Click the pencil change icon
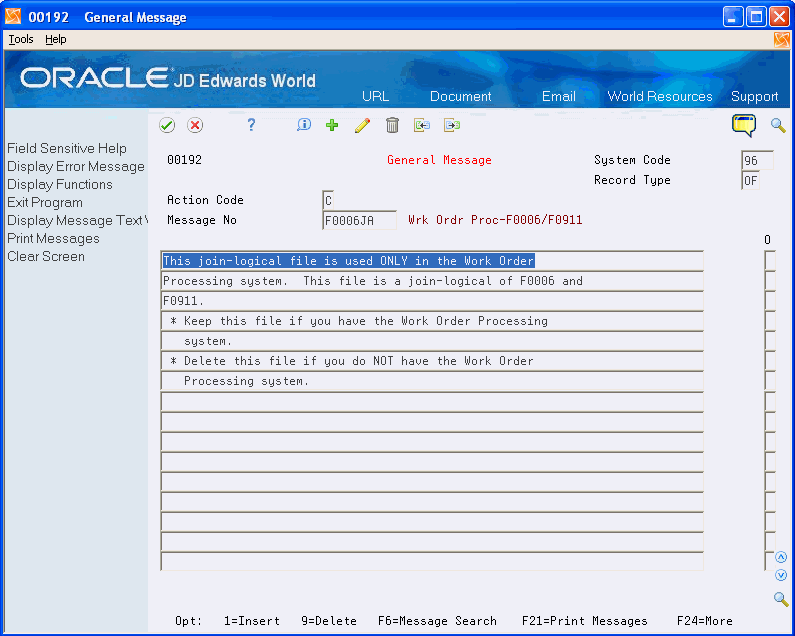 click(x=363, y=125)
